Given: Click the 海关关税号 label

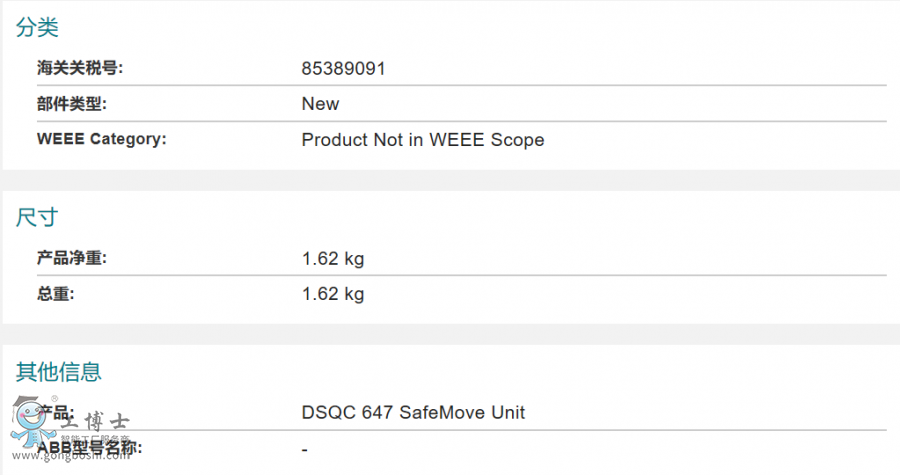Looking at the screenshot, I should (80, 68).
